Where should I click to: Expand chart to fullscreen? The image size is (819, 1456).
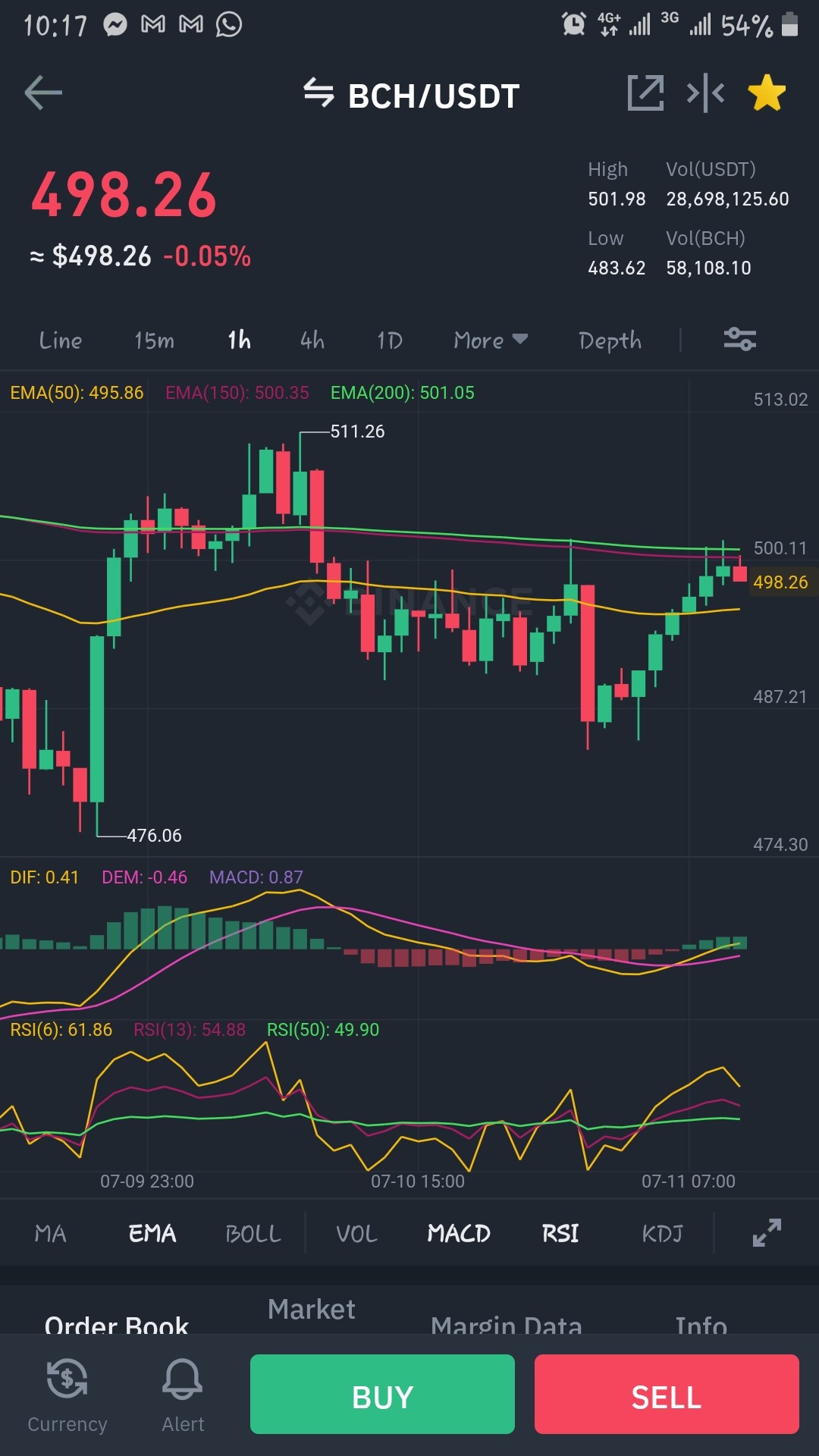tap(767, 1232)
